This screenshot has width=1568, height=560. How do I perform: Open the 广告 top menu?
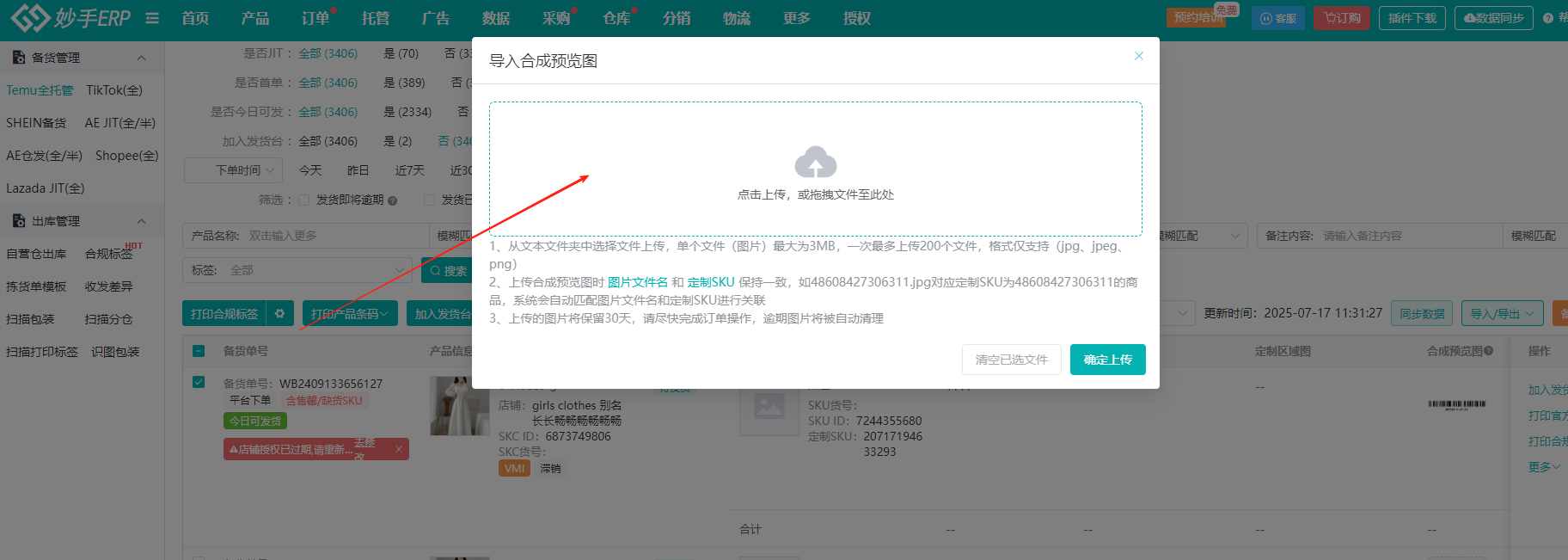(x=436, y=18)
